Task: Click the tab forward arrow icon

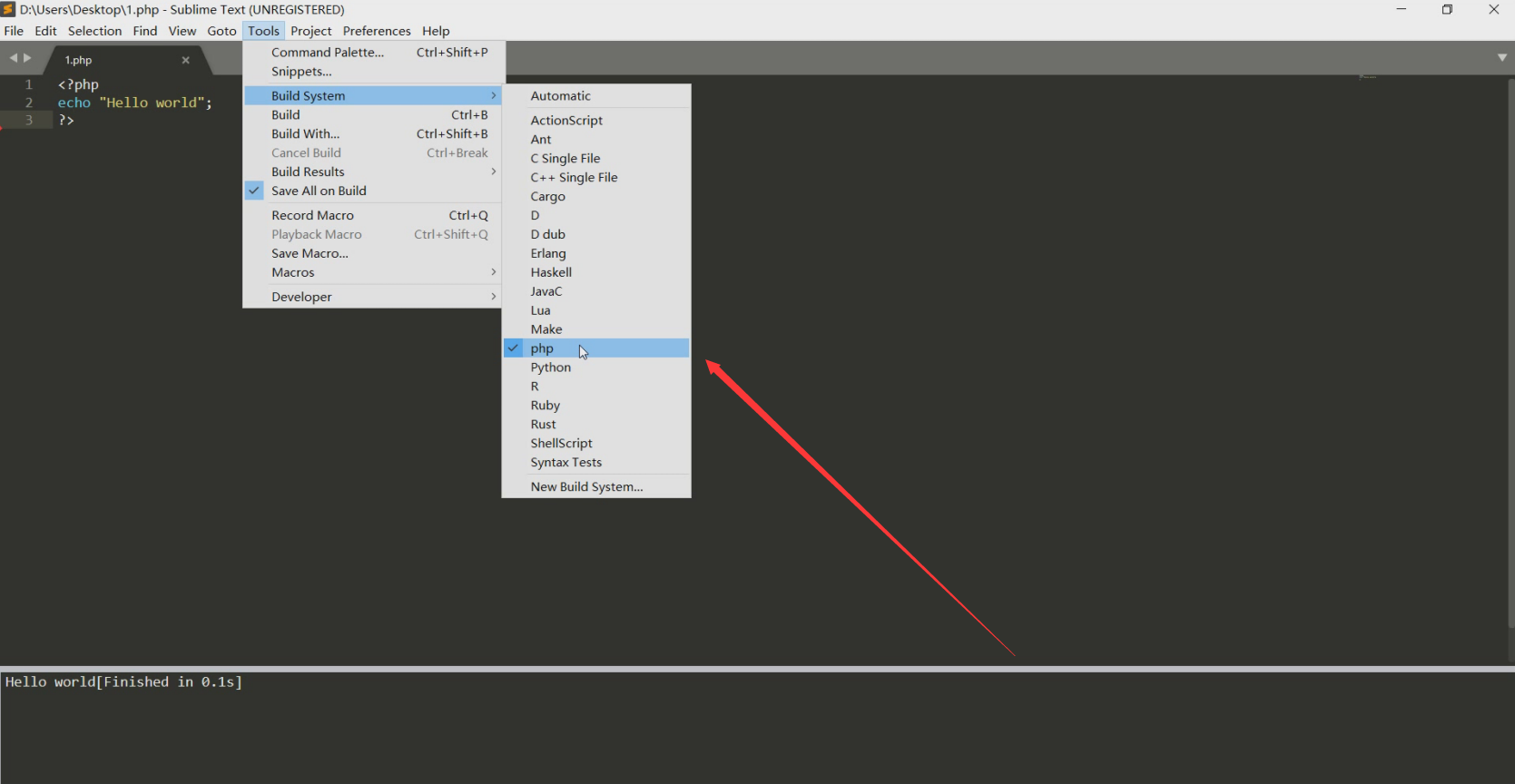Action: 27,58
